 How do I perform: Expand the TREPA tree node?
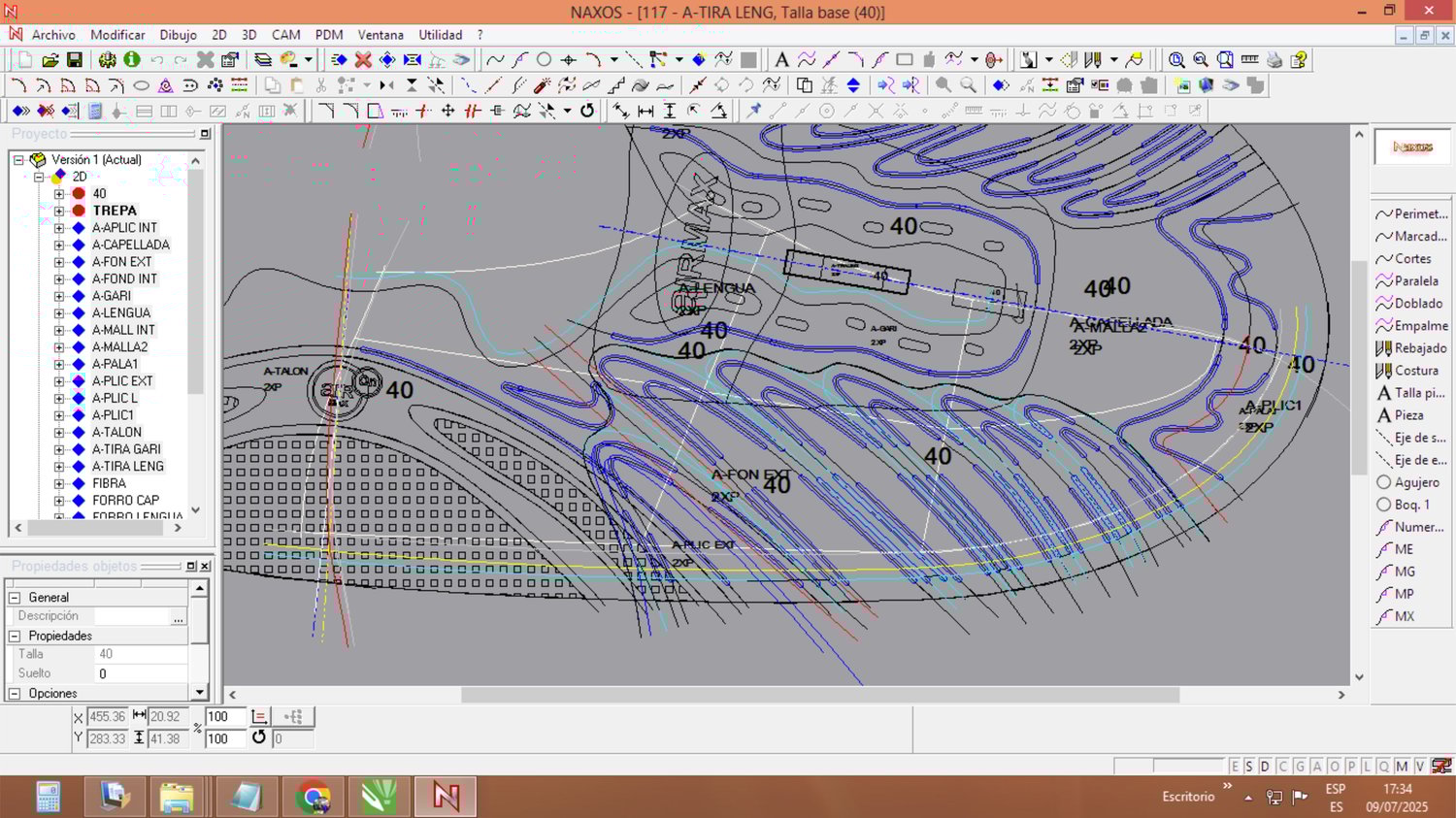tap(59, 211)
